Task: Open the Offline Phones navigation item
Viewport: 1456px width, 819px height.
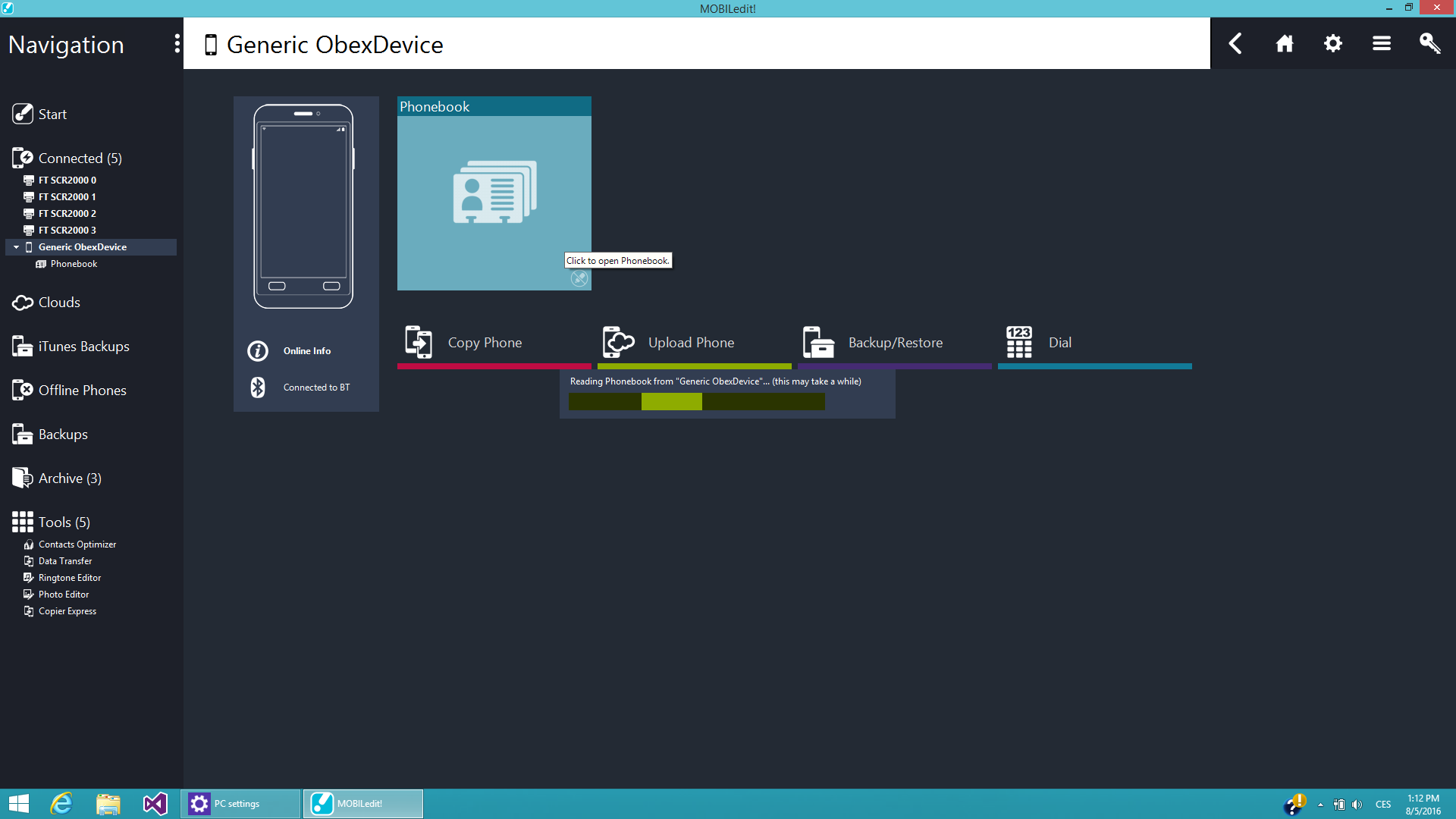Action: point(82,390)
